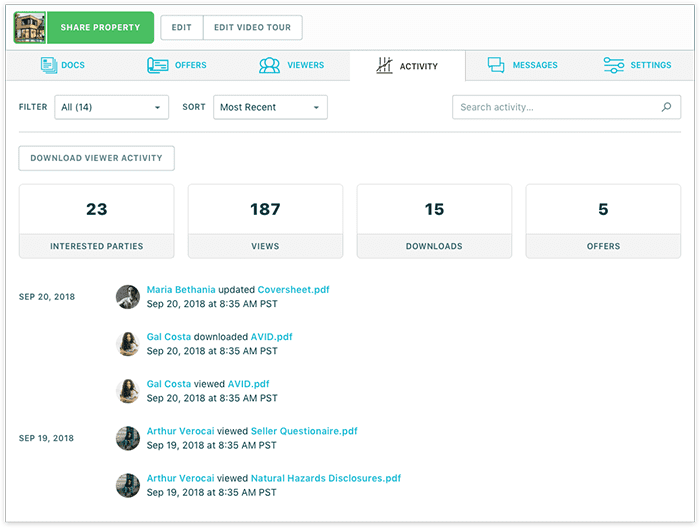
Task: Switch to the Messages tab
Action: coord(522,65)
